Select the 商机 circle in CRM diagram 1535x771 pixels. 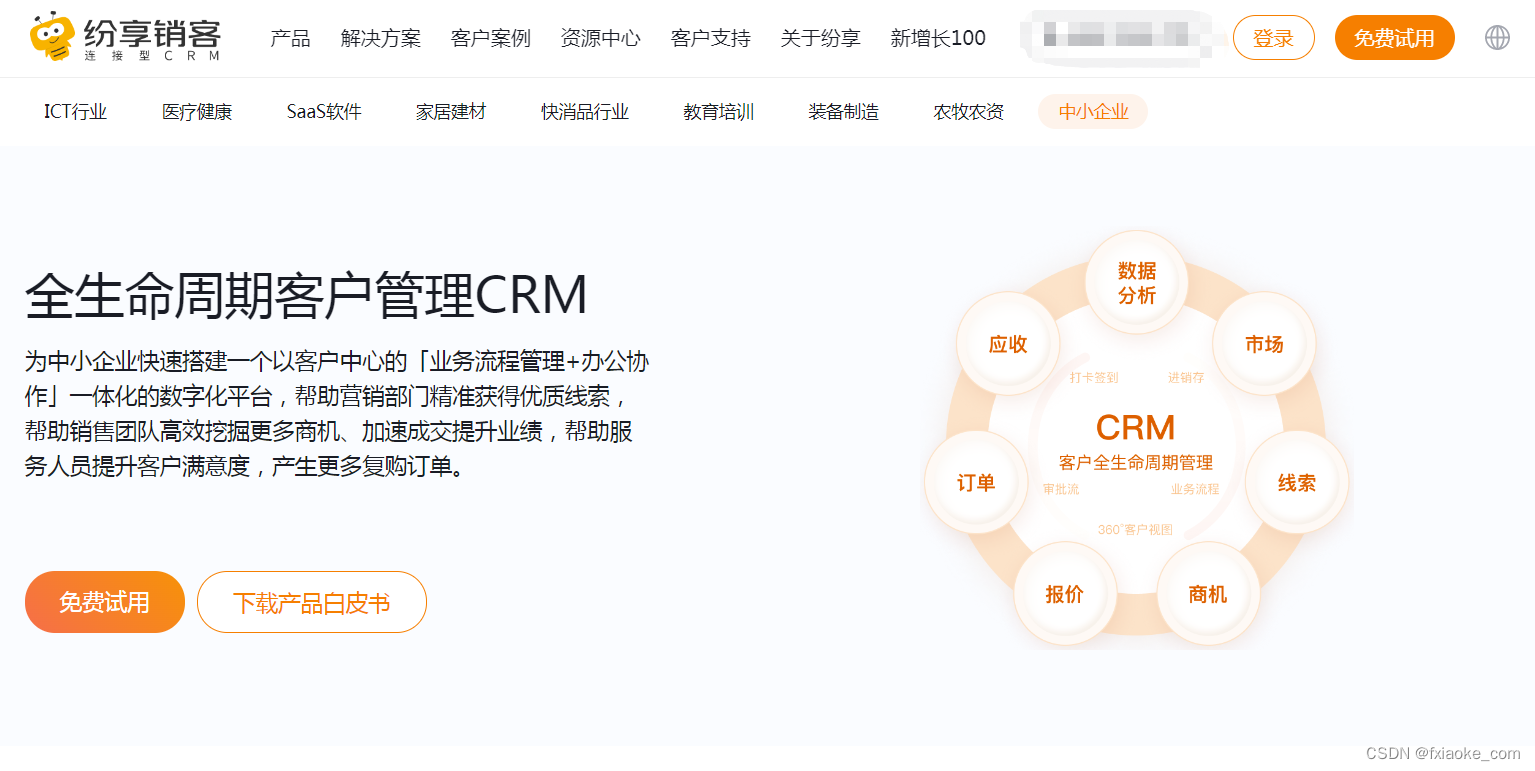pyautogui.click(x=1208, y=594)
